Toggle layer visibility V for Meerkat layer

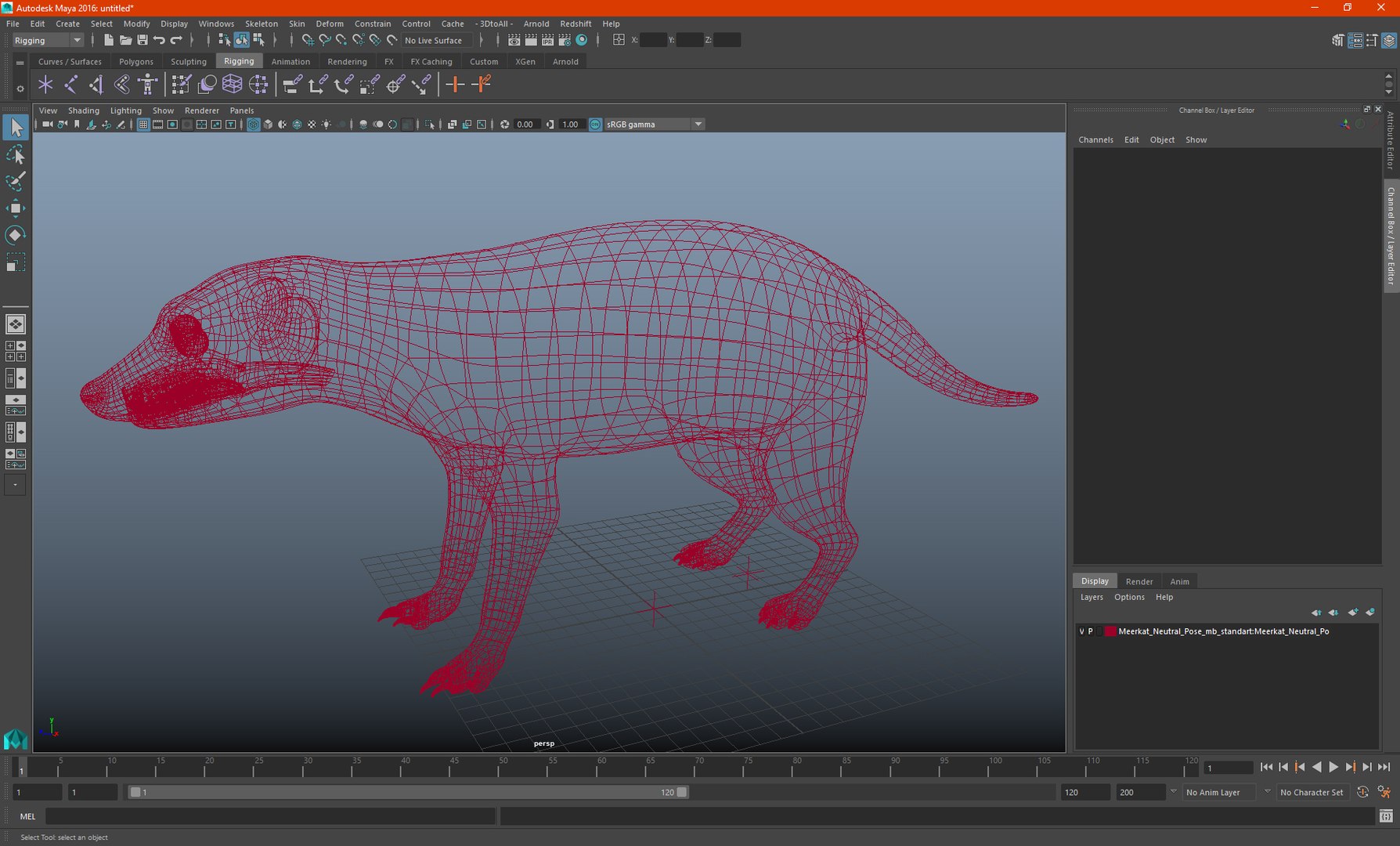pyautogui.click(x=1081, y=631)
